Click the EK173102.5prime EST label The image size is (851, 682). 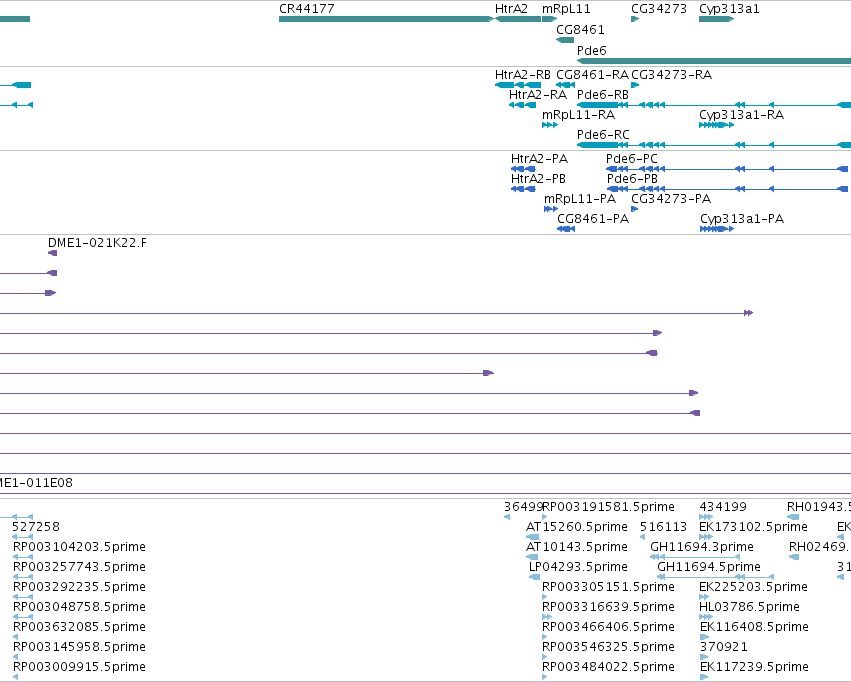[x=753, y=526]
